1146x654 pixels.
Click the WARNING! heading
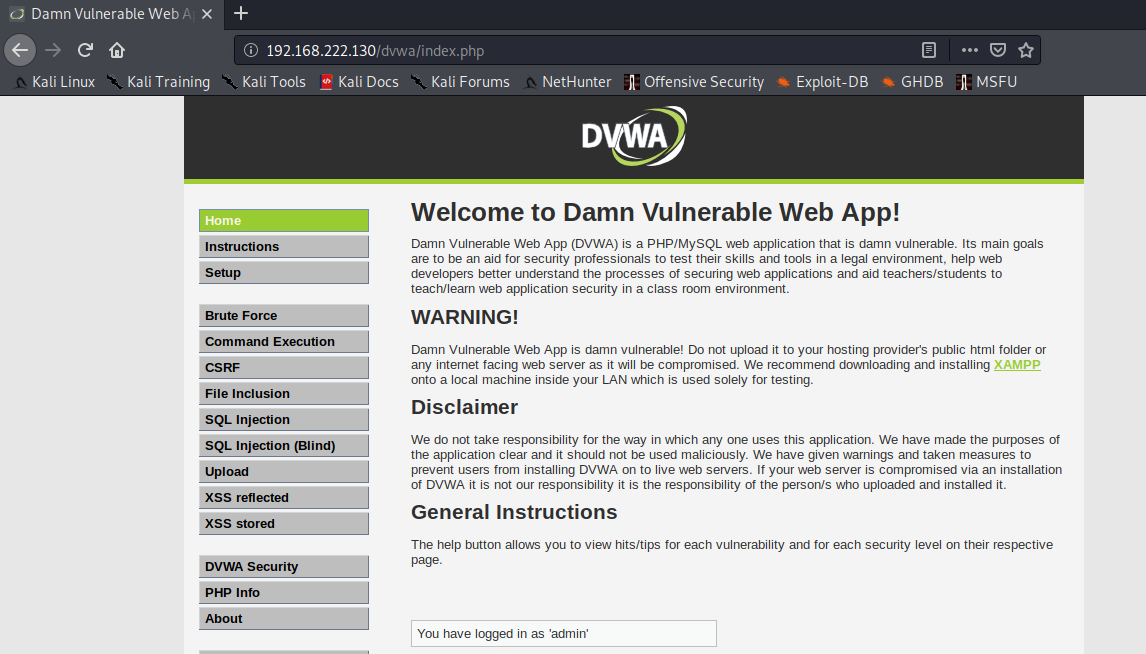[464, 317]
